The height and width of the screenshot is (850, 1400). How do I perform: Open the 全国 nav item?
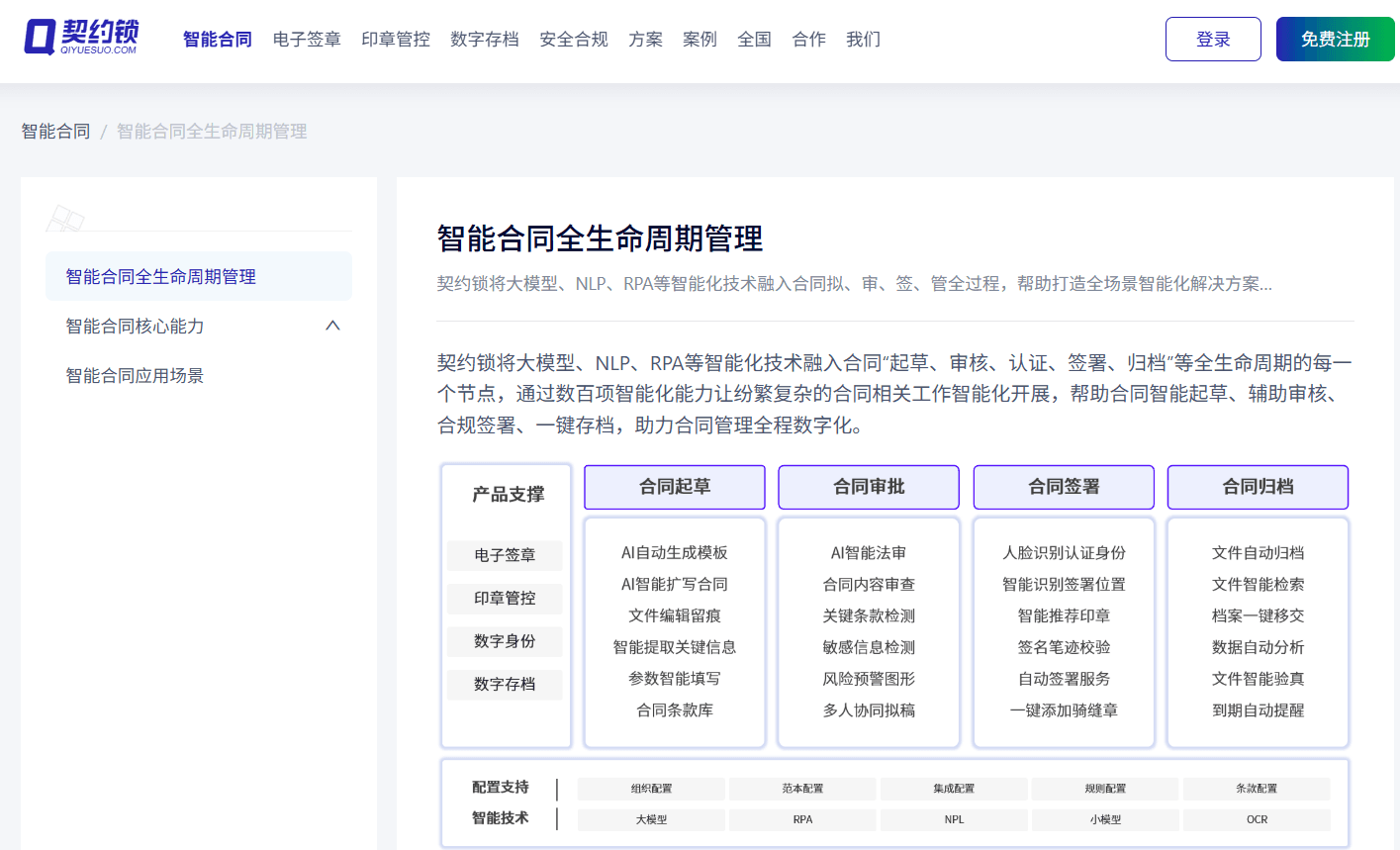coord(754,40)
